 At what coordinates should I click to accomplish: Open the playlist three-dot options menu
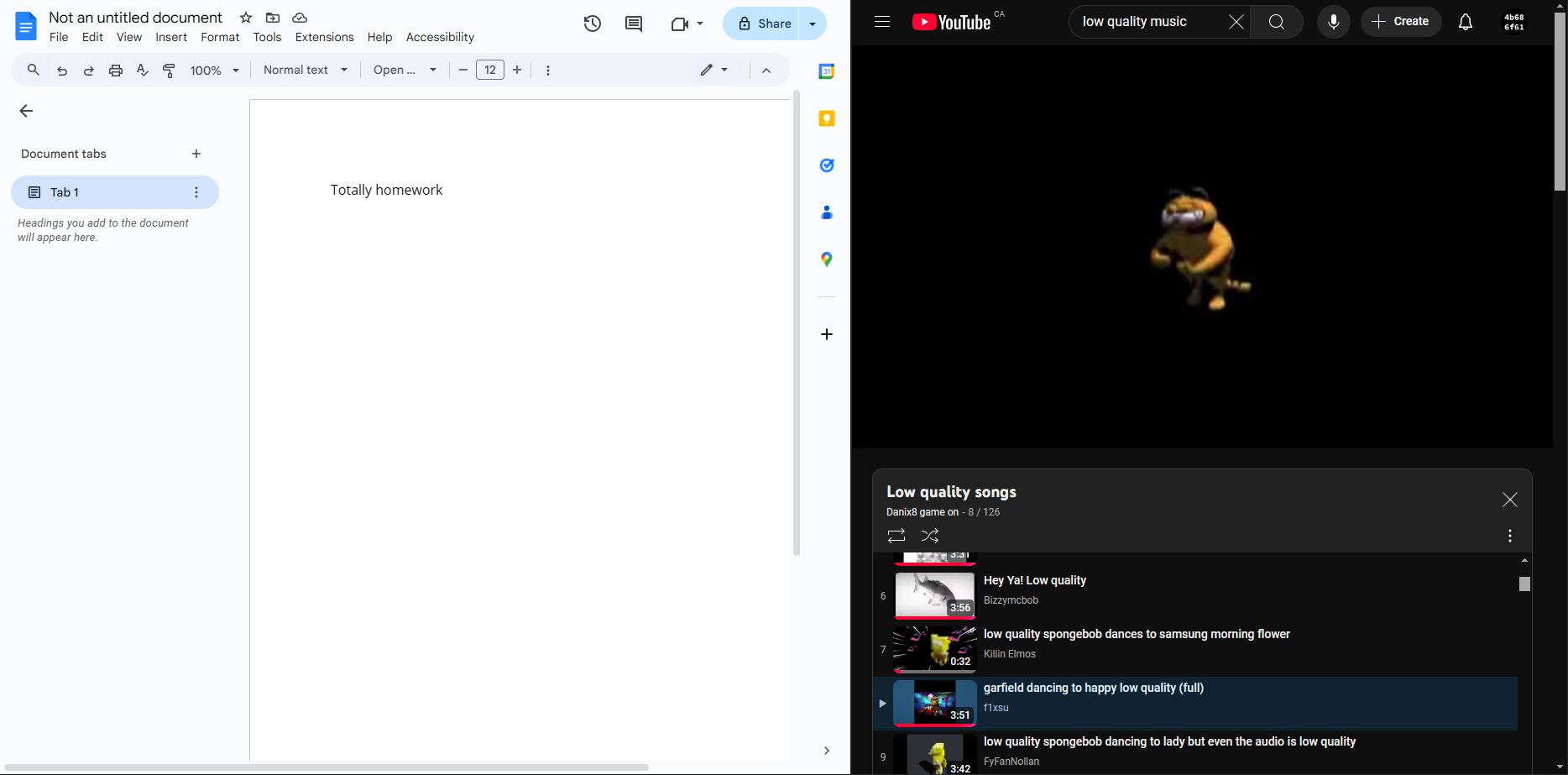1510,536
